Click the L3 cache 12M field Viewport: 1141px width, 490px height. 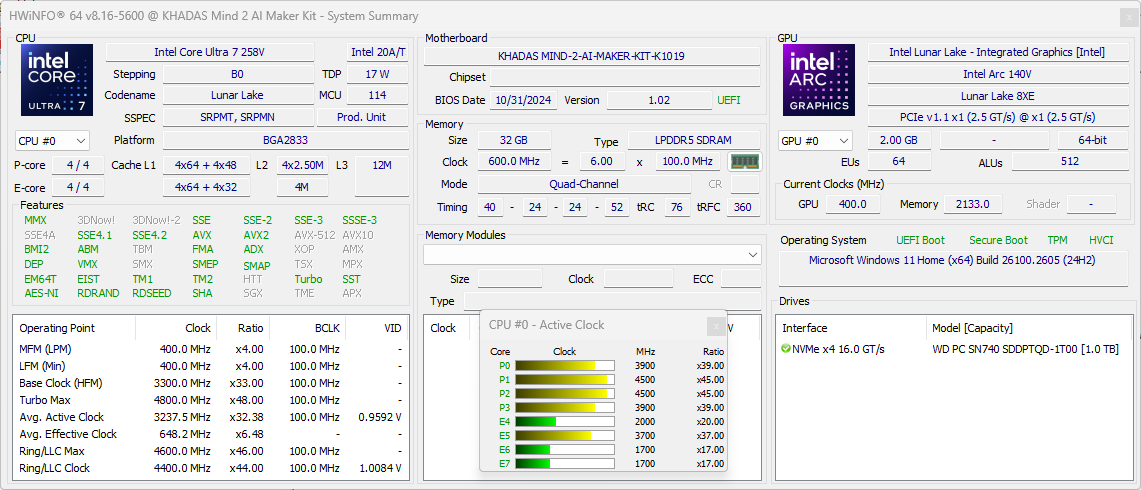[x=382, y=176]
